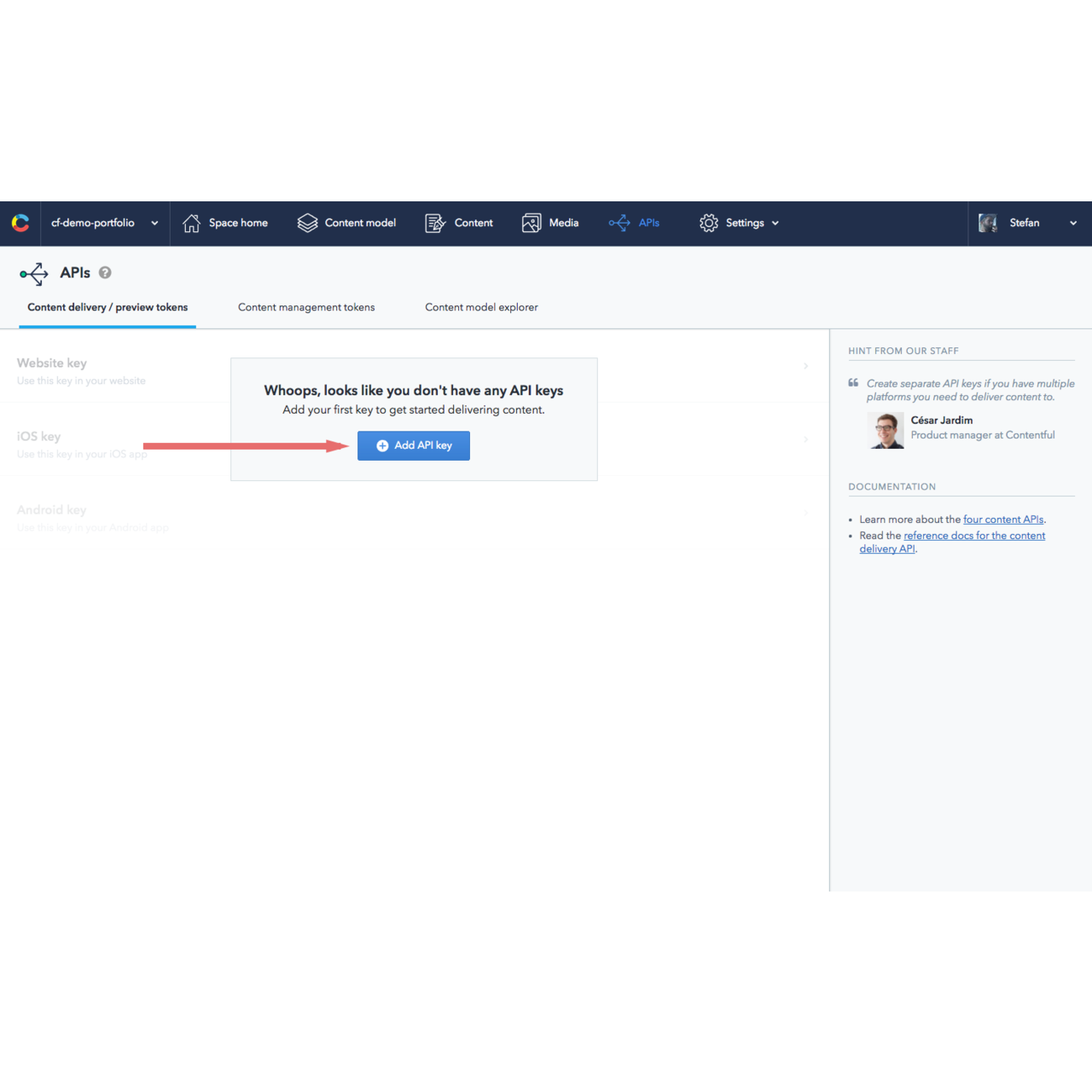
Task: Click the staff hint quote text
Action: [970, 390]
